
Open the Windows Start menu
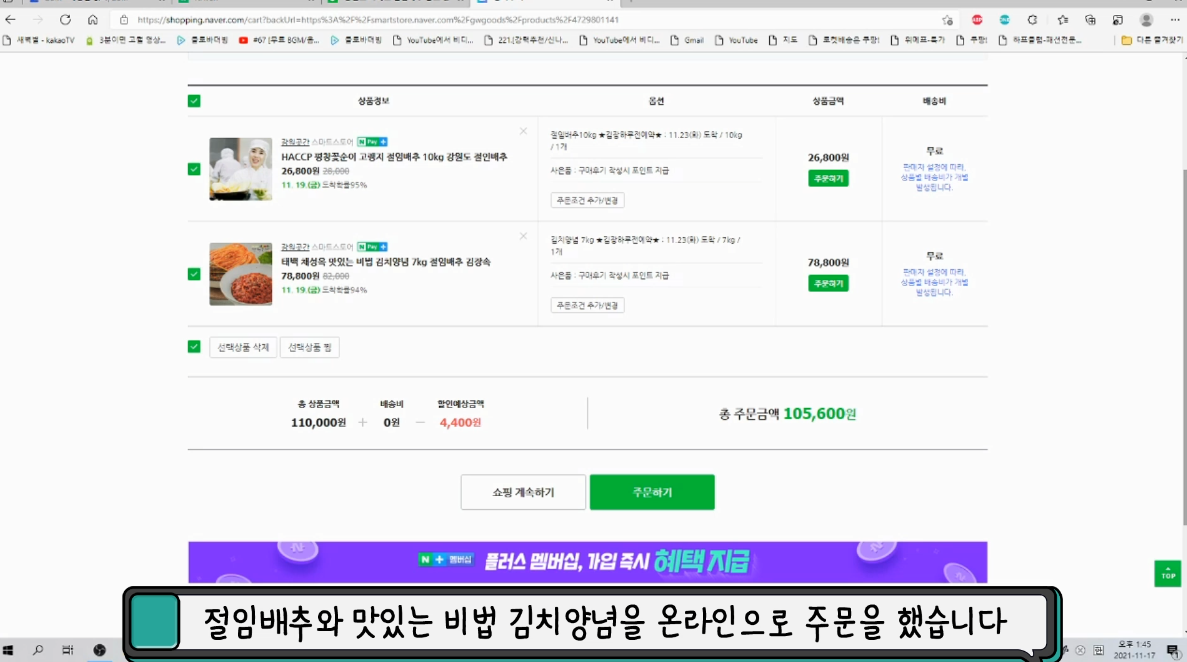point(8,650)
